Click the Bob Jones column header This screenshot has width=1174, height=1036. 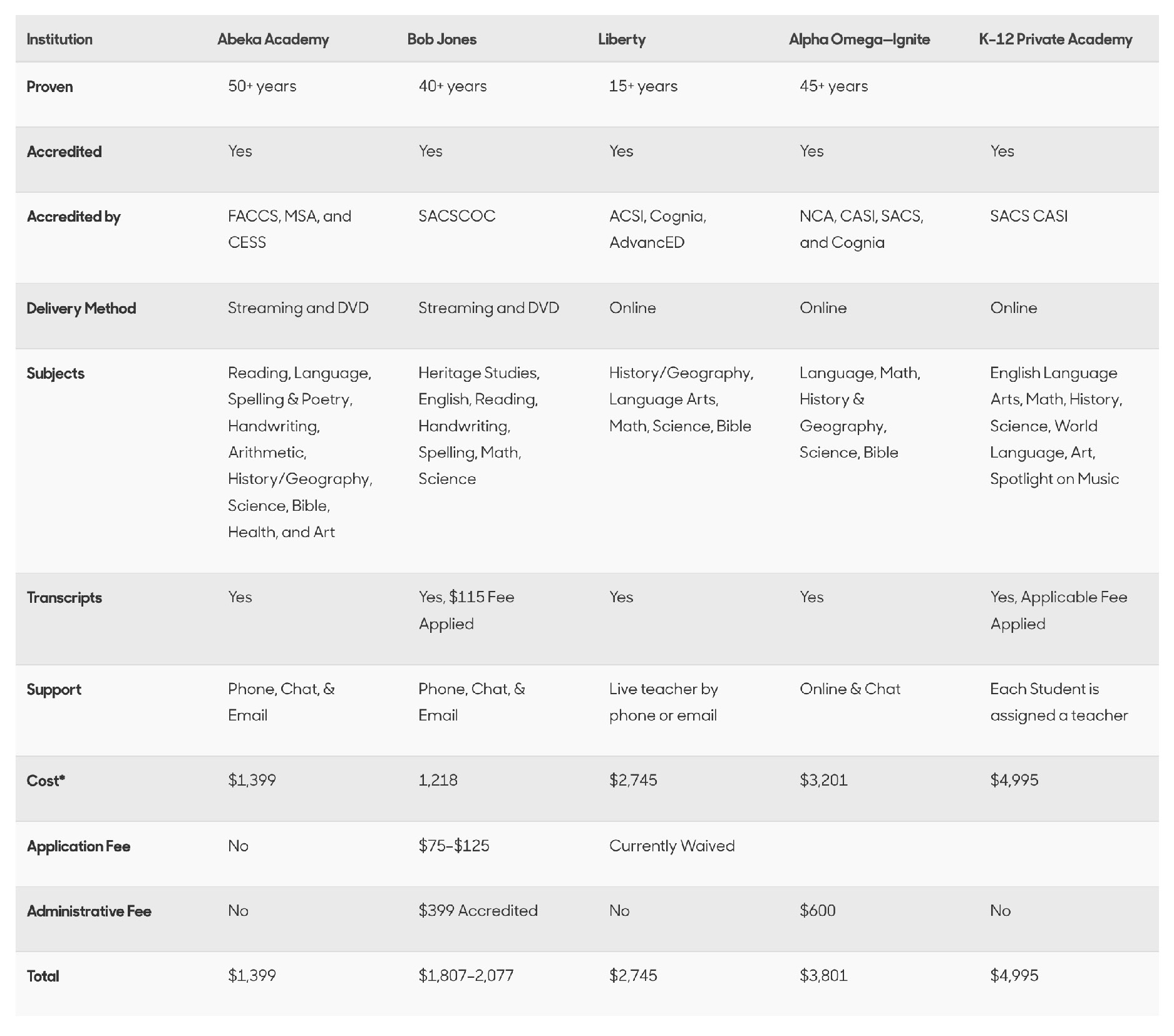[x=441, y=39]
